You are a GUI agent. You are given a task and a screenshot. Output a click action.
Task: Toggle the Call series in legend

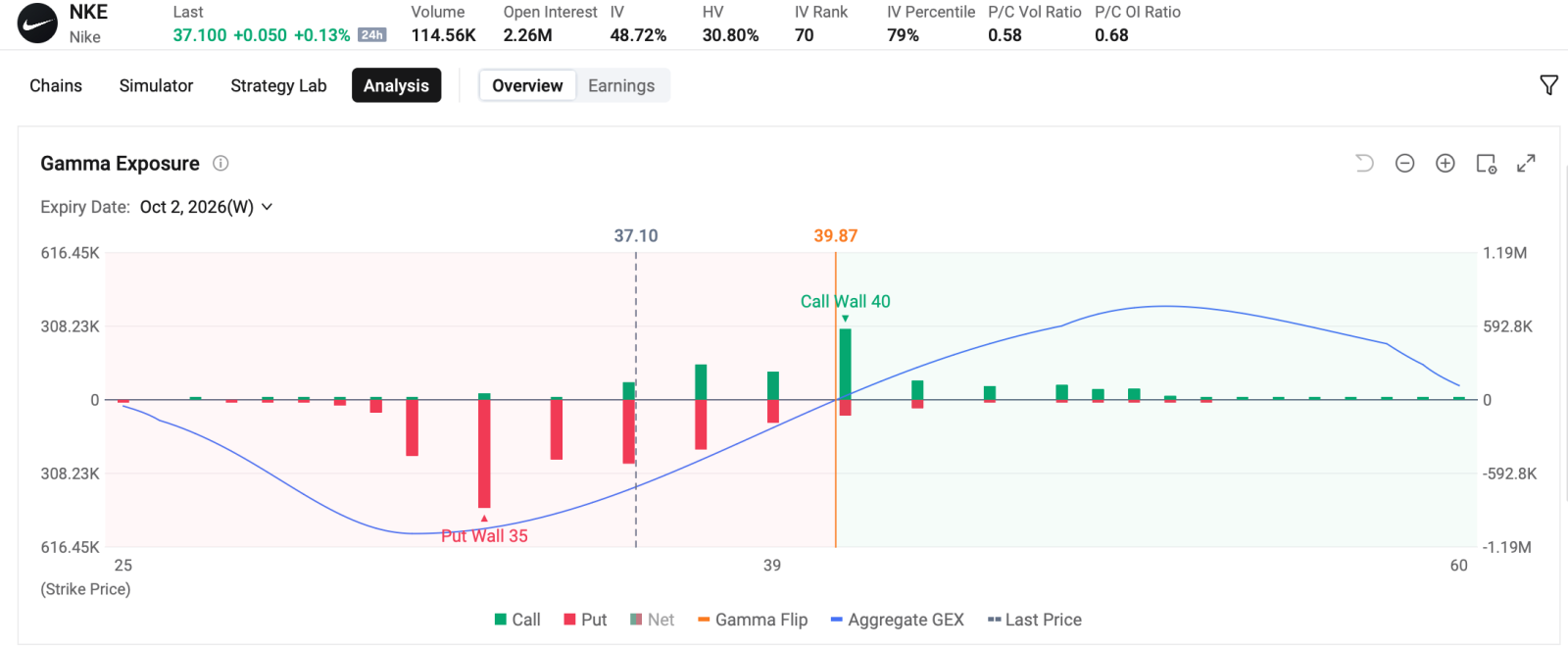tap(517, 620)
